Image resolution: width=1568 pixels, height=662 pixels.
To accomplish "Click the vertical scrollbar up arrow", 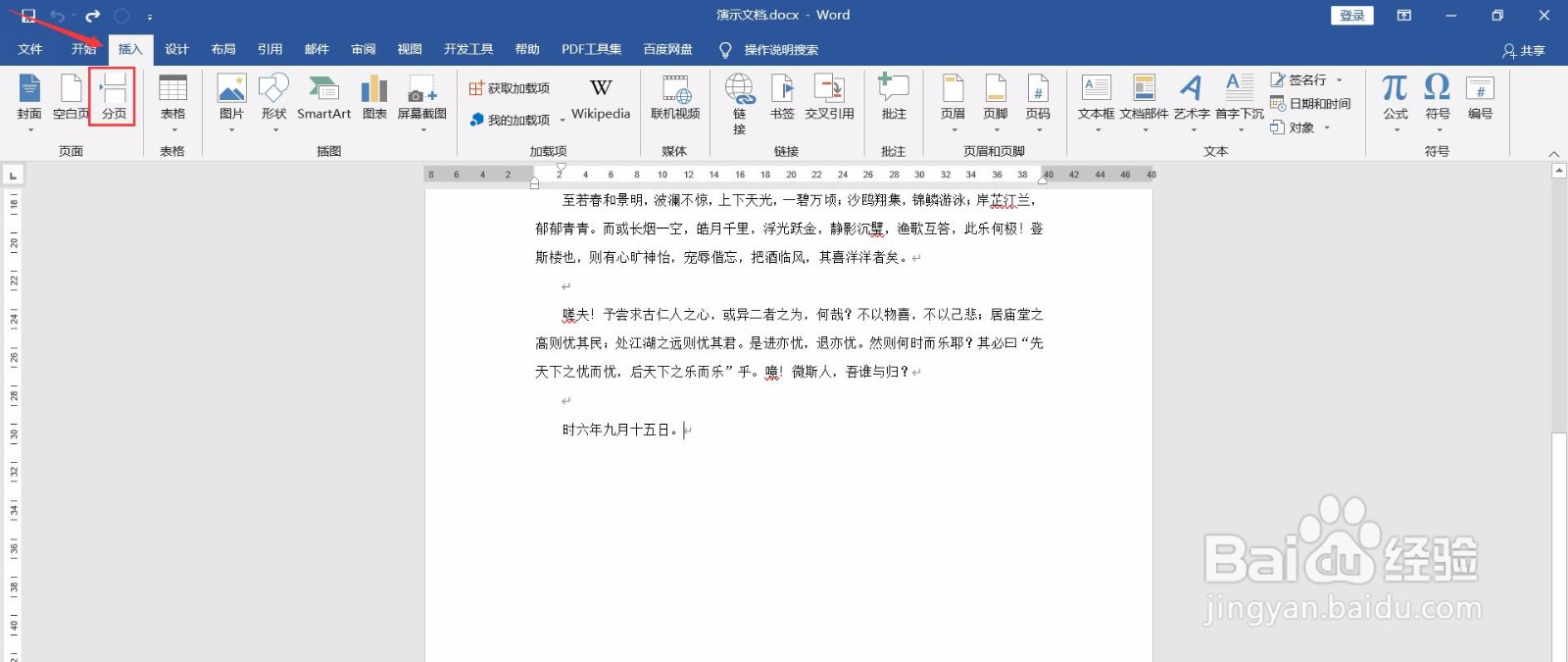I will [1559, 171].
